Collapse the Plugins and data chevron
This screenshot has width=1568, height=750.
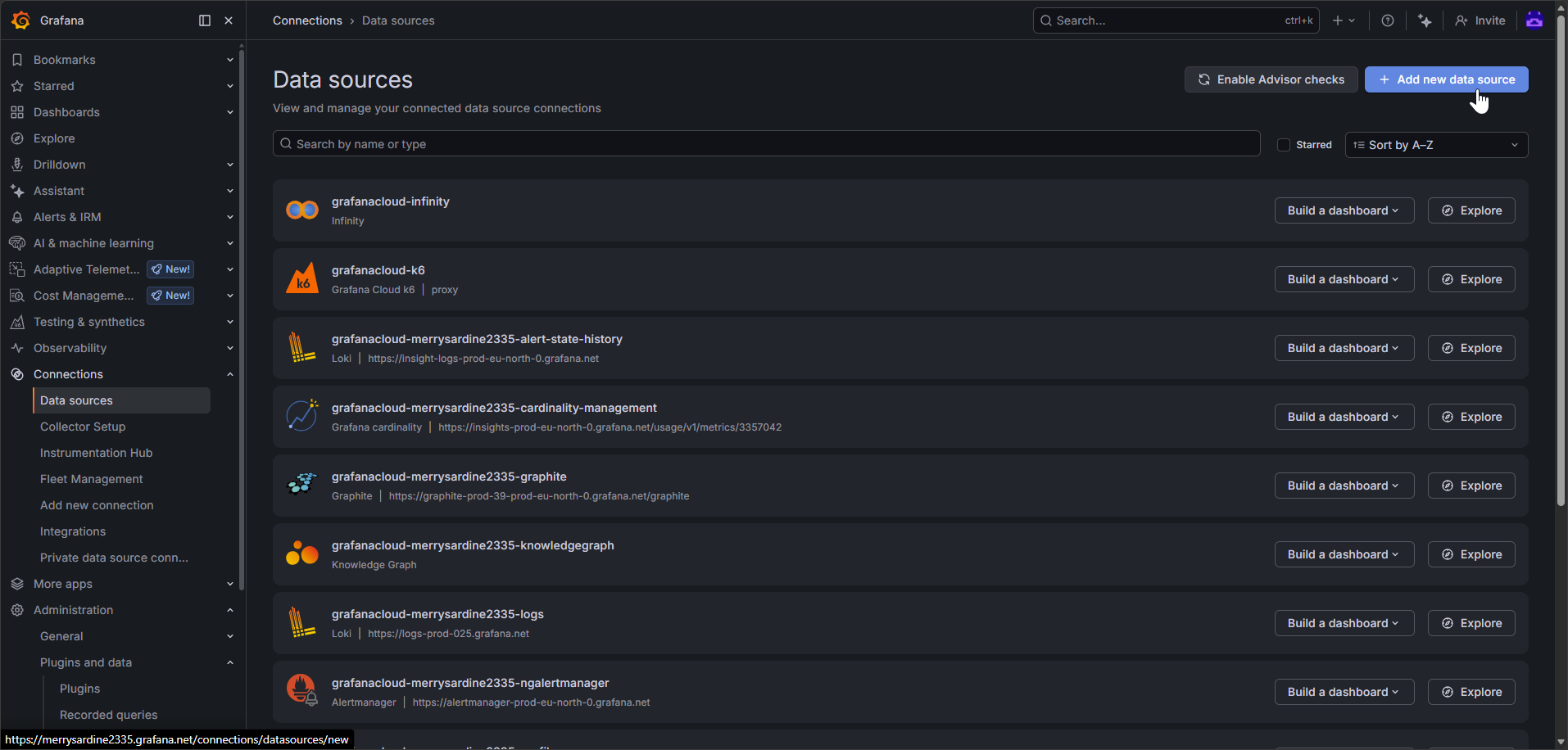click(230, 662)
